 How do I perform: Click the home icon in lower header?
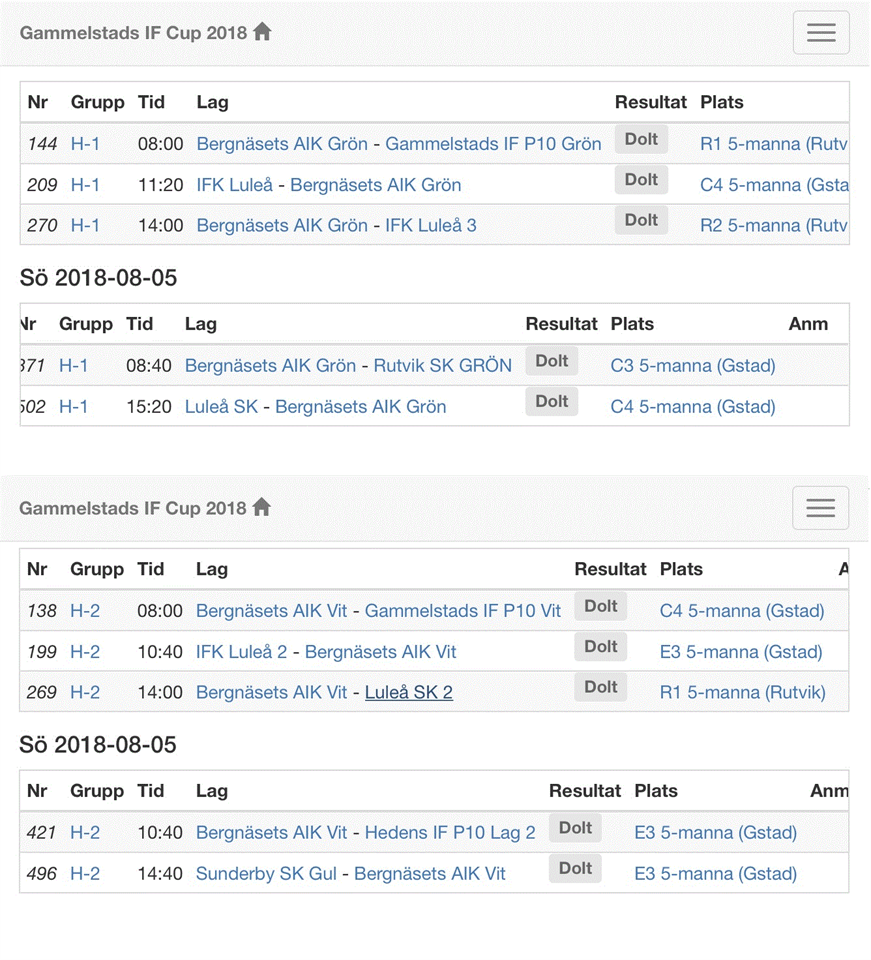[262, 507]
